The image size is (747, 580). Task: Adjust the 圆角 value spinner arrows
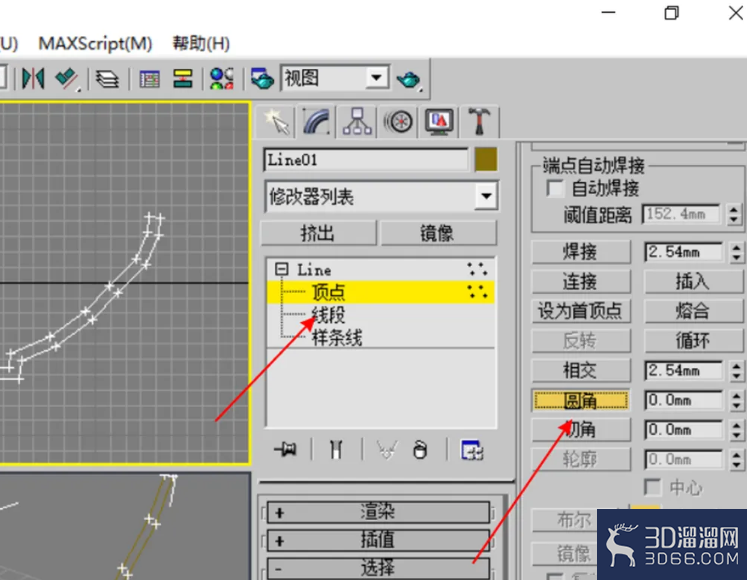point(736,400)
